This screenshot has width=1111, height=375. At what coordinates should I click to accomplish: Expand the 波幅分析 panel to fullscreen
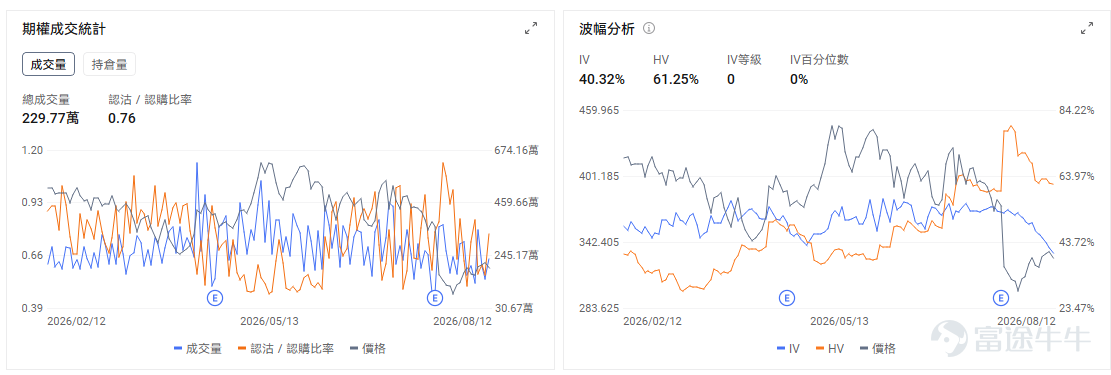point(1087,28)
